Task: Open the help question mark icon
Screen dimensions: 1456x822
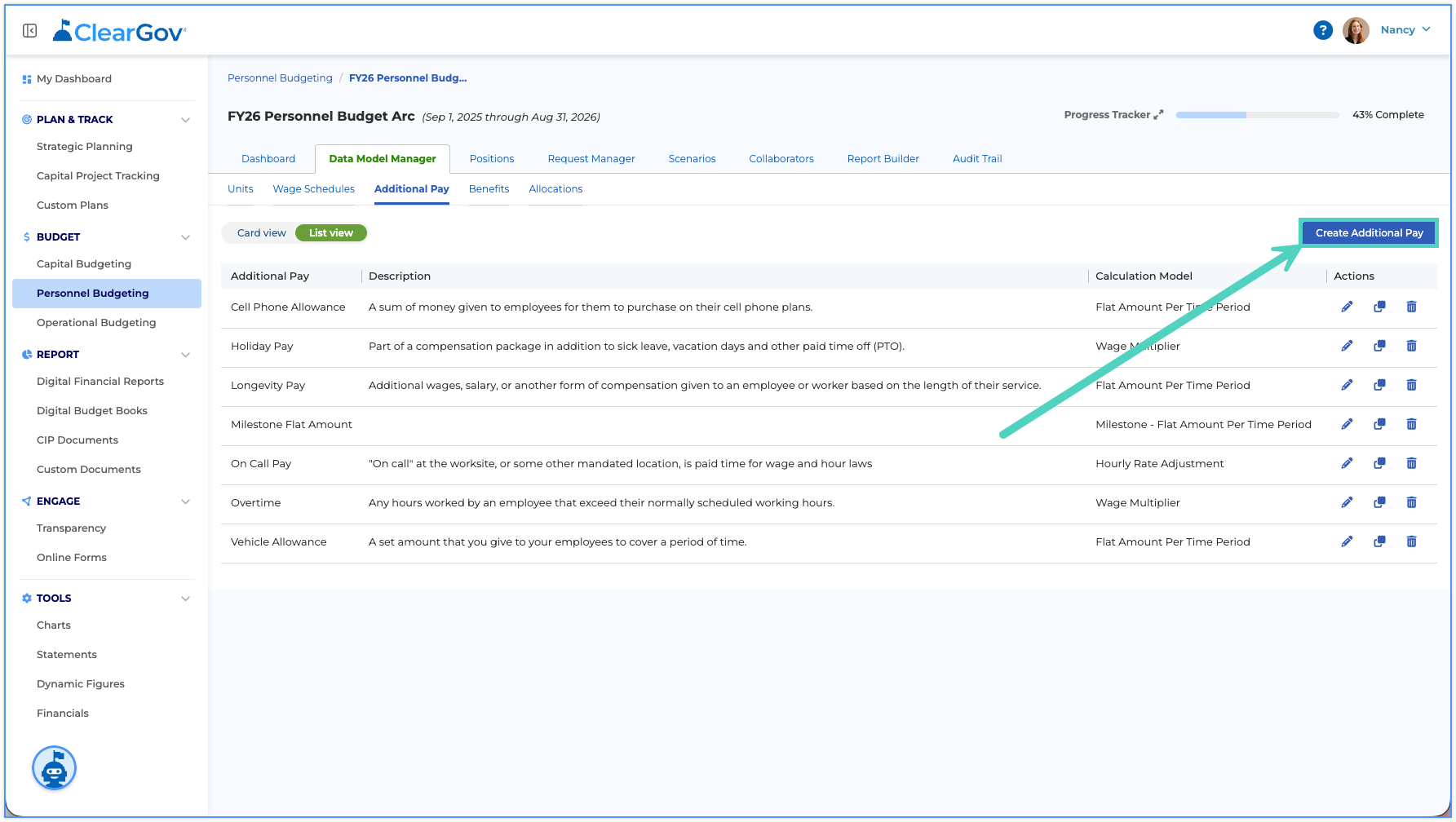Action: [x=1322, y=30]
